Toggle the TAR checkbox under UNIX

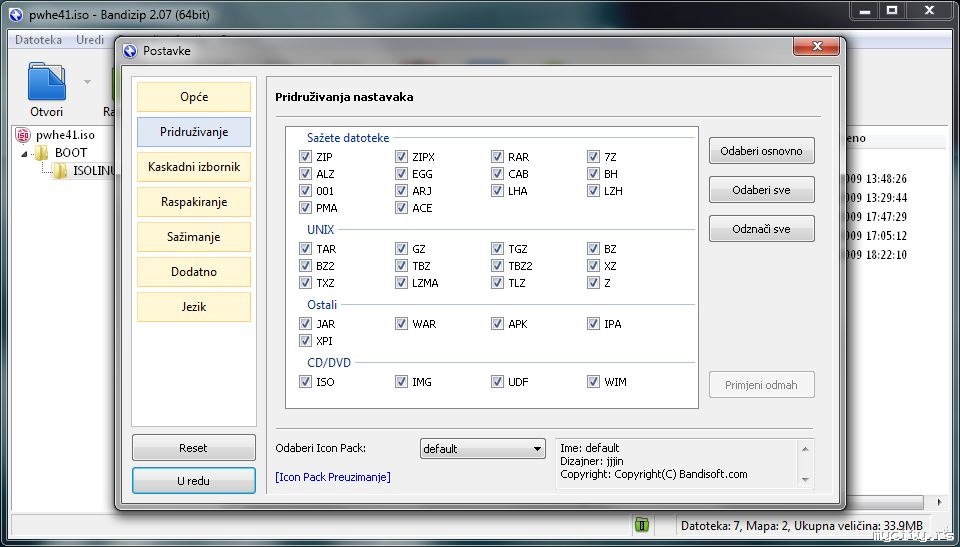point(305,249)
